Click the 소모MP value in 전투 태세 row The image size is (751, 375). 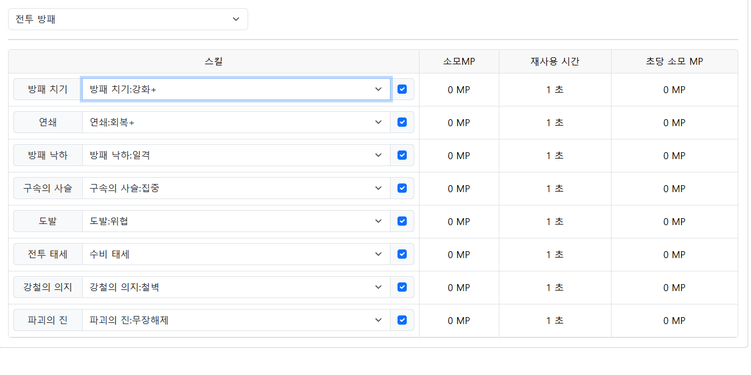(459, 254)
